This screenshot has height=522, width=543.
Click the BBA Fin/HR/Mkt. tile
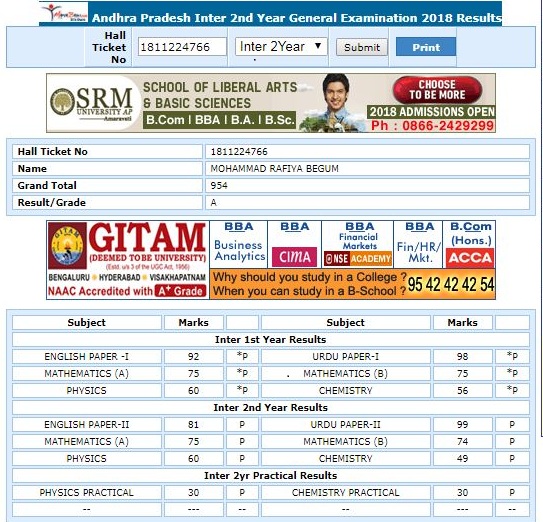[418, 244]
